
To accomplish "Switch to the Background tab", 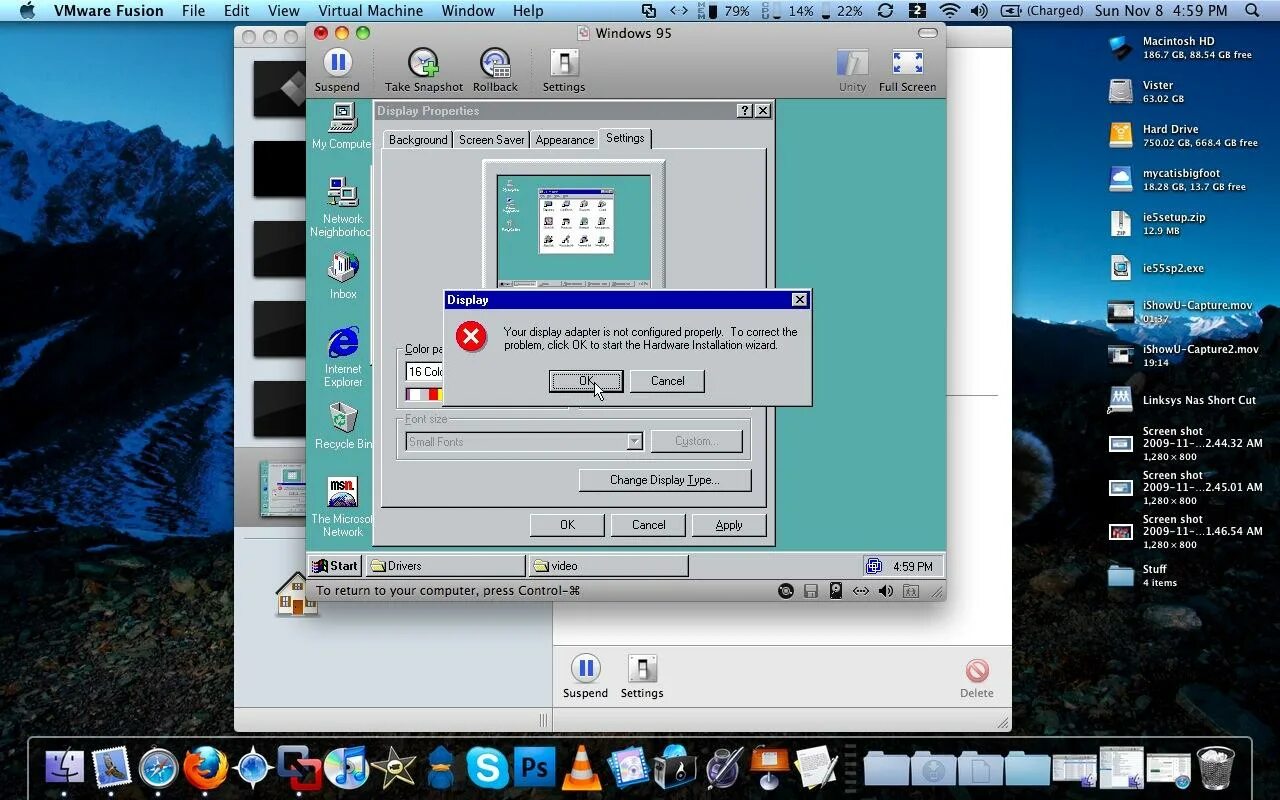I will pos(418,140).
